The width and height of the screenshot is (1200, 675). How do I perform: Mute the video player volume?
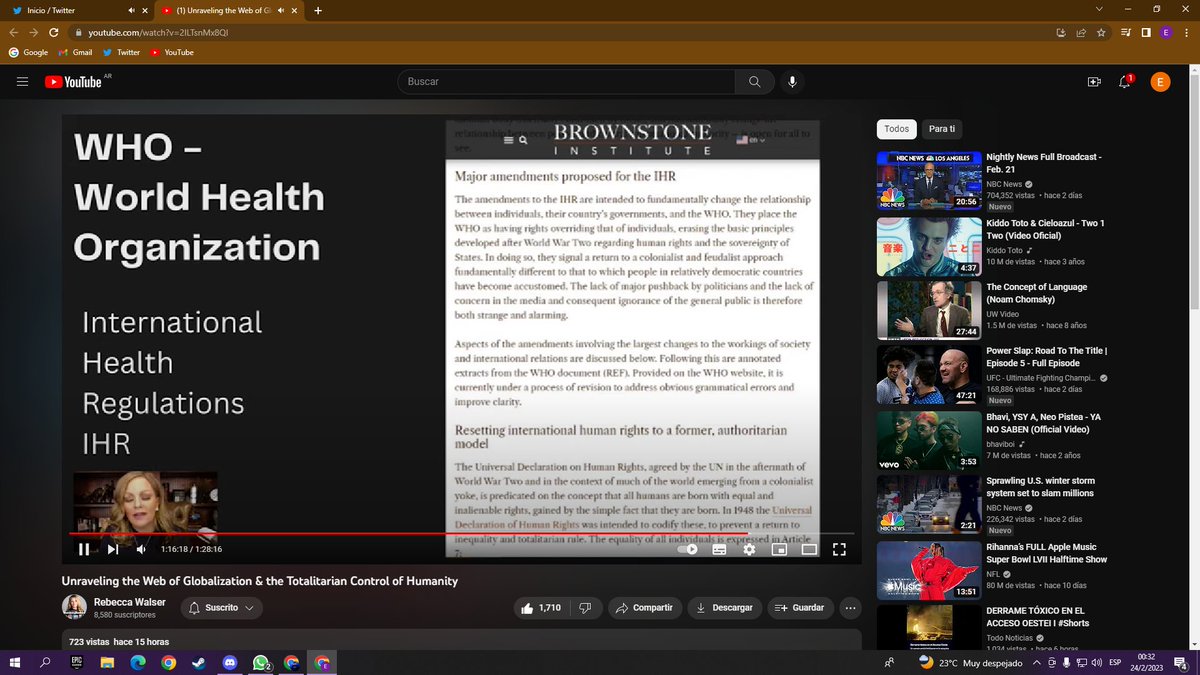click(x=141, y=548)
